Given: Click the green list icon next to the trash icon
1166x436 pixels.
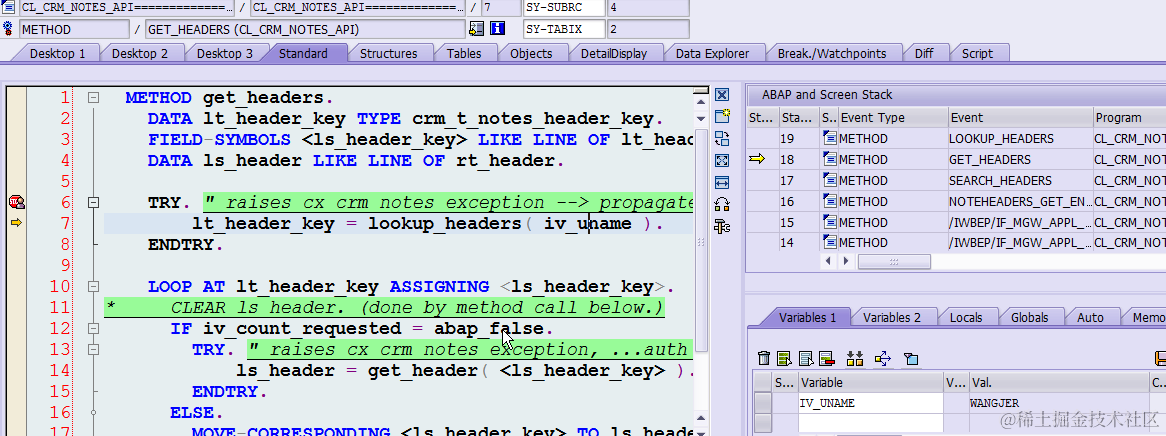Looking at the screenshot, I should click(784, 359).
